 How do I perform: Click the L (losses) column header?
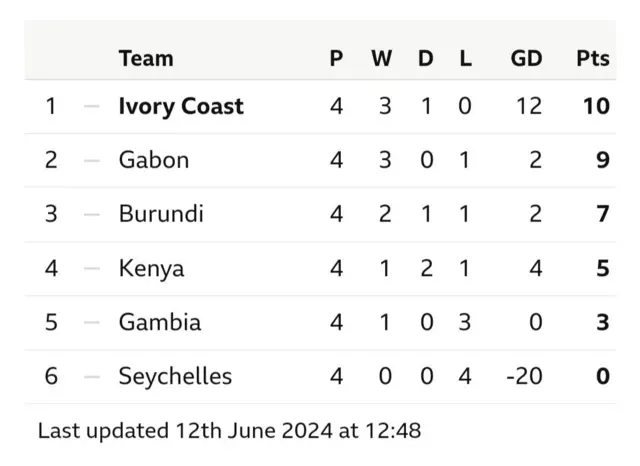click(465, 58)
